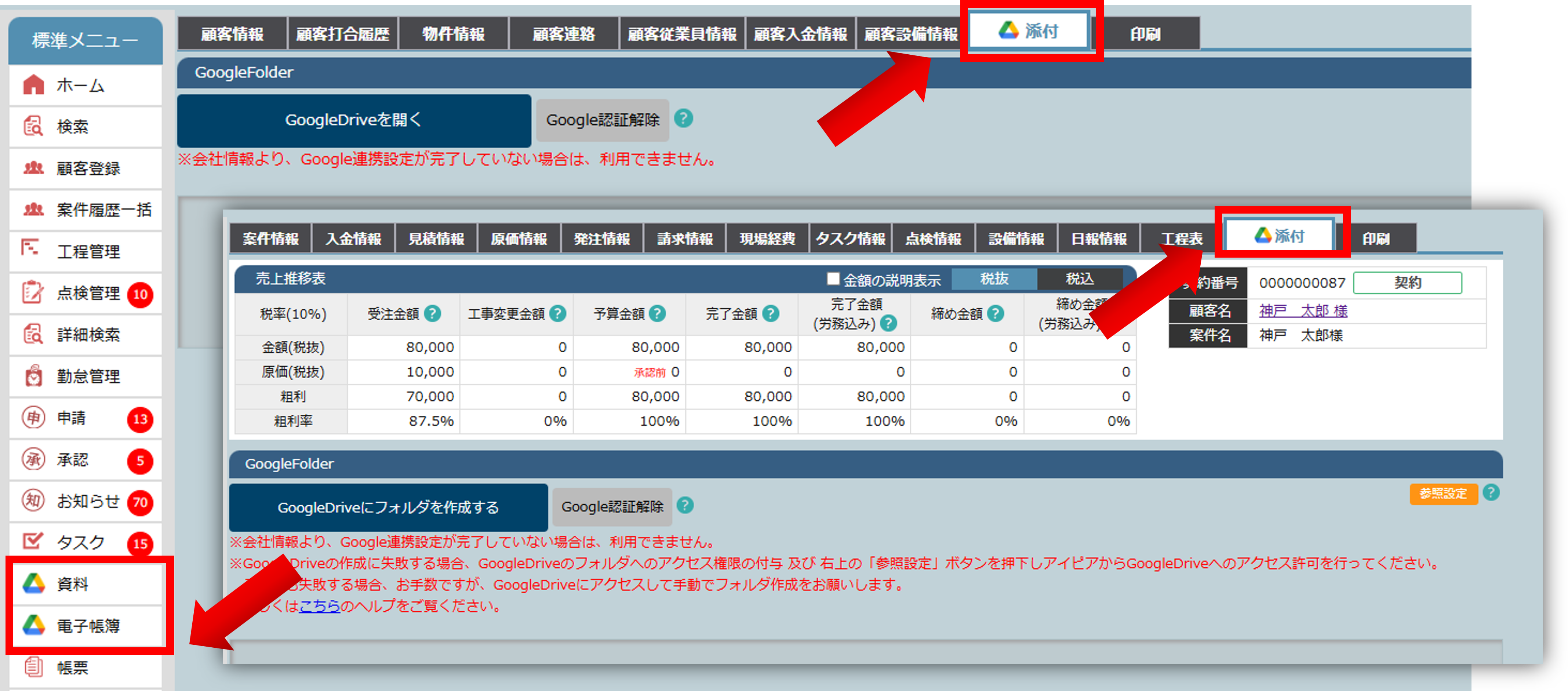This screenshot has width=1568, height=691.
Task: Click the help icon beside 受注金額
Action: point(433,313)
